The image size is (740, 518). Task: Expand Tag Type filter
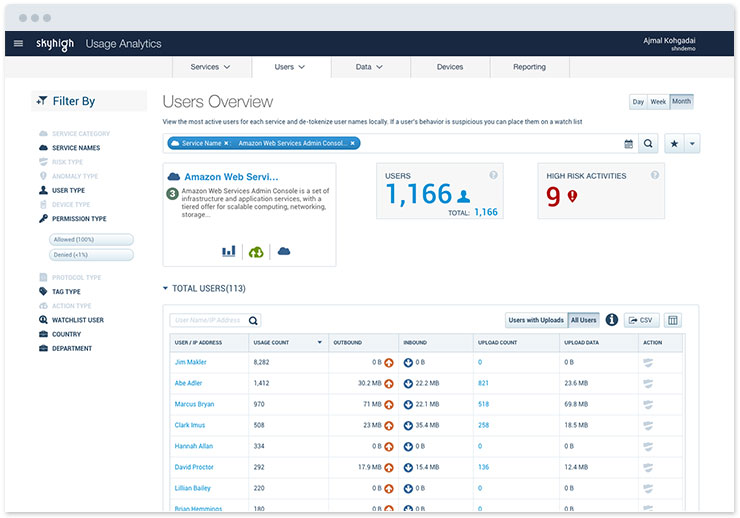[x=60, y=292]
